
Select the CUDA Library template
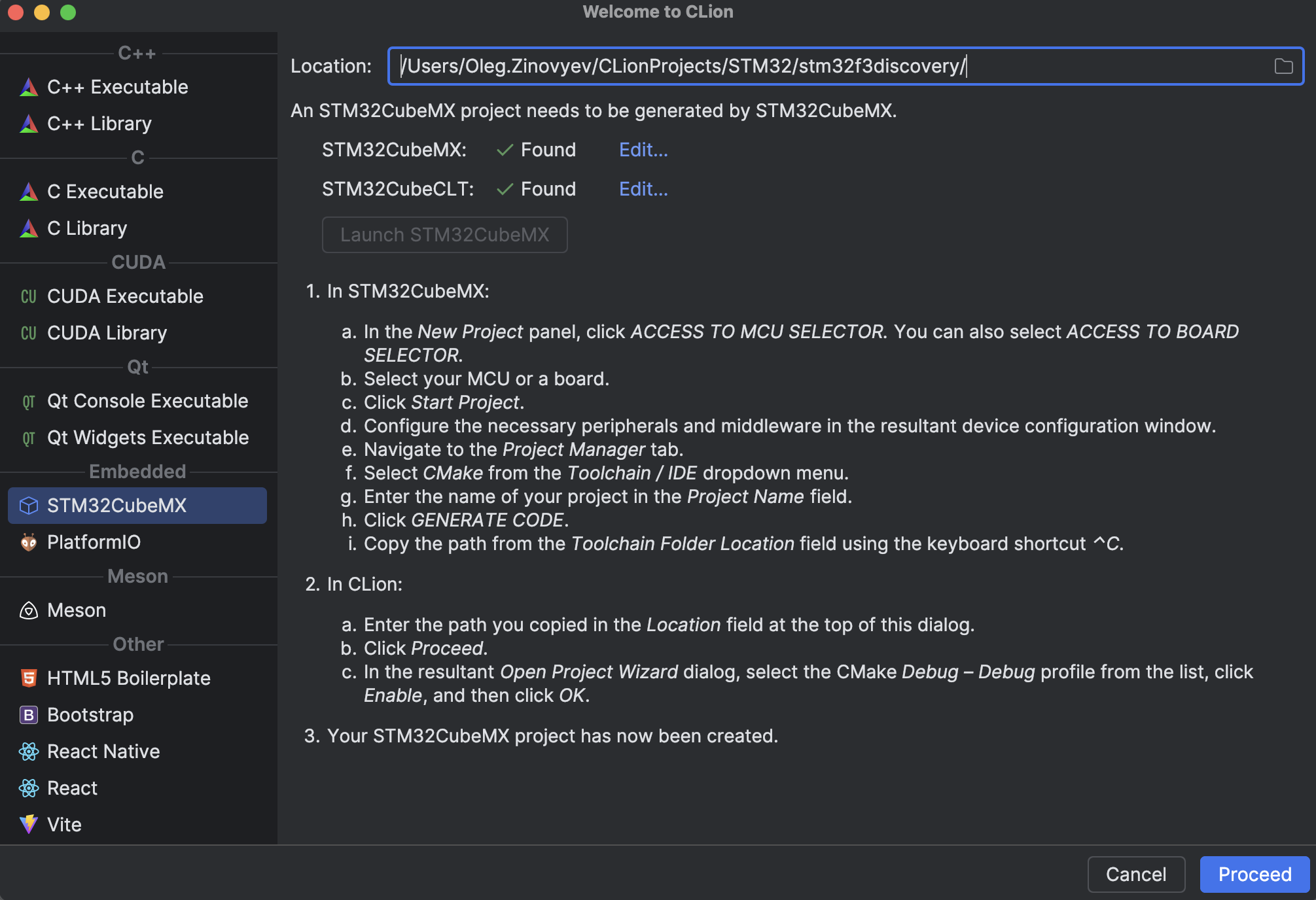[x=106, y=332]
